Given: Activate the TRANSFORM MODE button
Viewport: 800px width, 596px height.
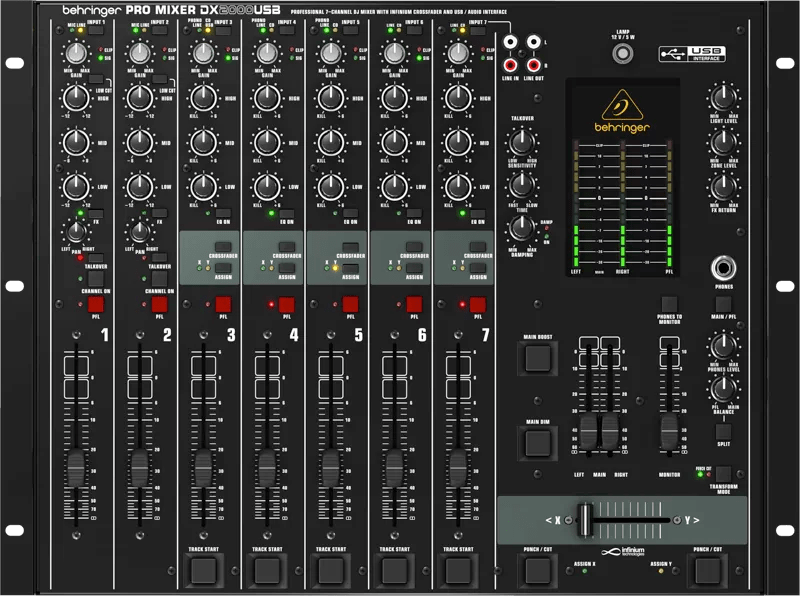Looking at the screenshot, I should [723, 472].
